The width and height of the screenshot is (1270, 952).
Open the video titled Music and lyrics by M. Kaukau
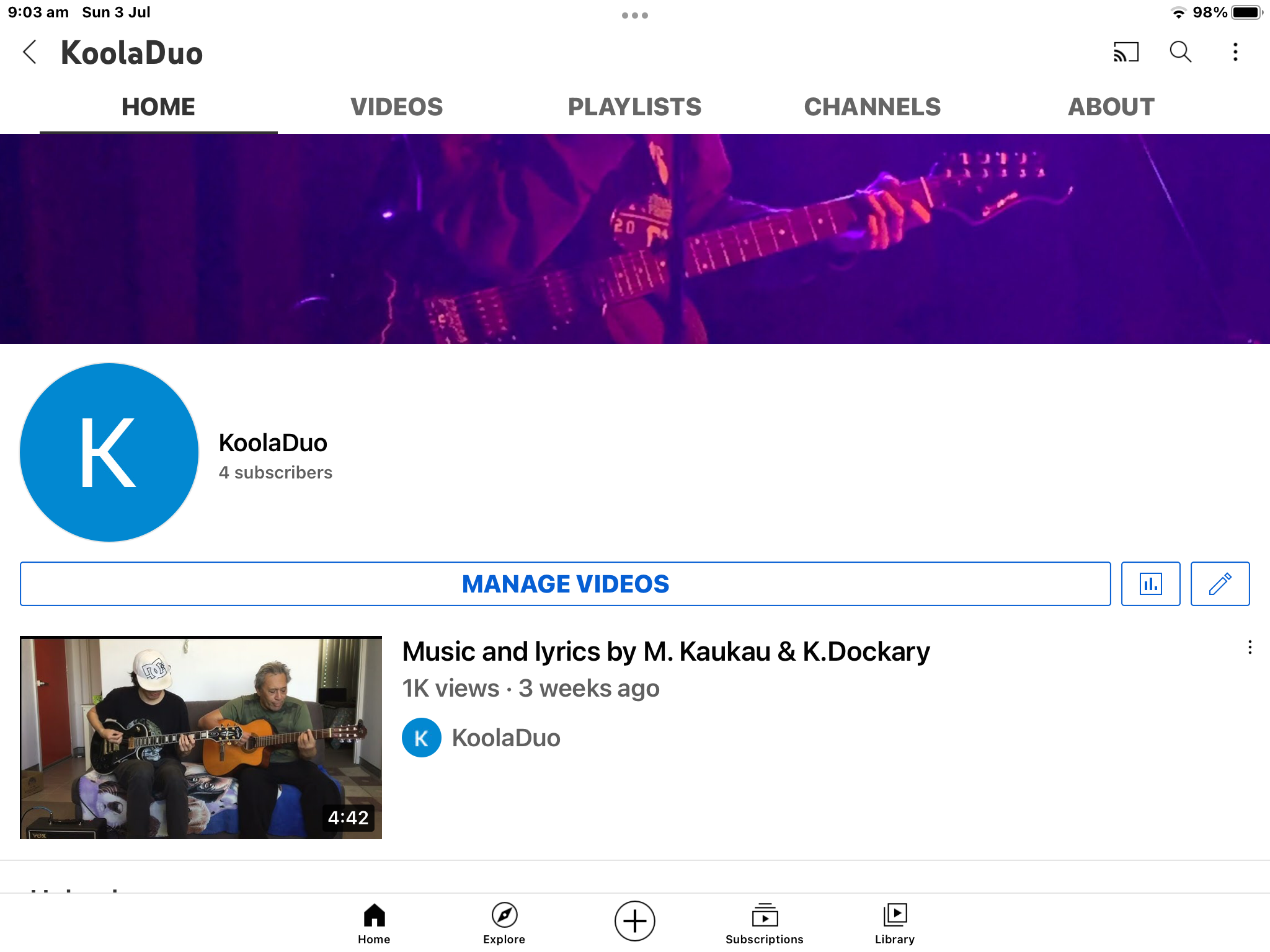point(666,651)
